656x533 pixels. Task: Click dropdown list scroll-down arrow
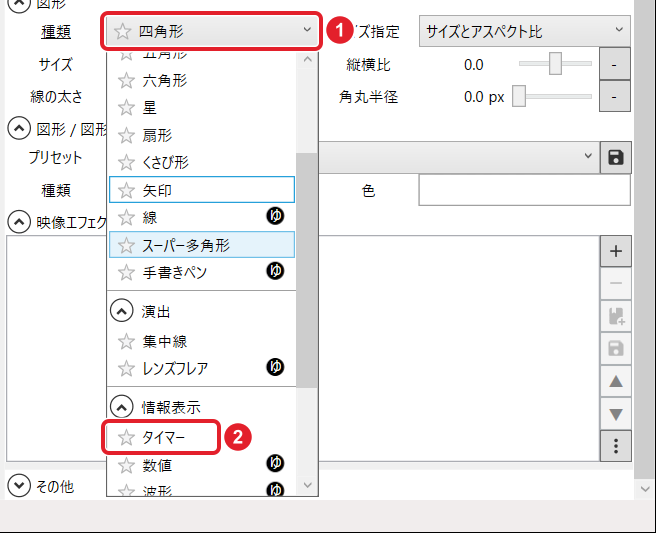coord(307,485)
